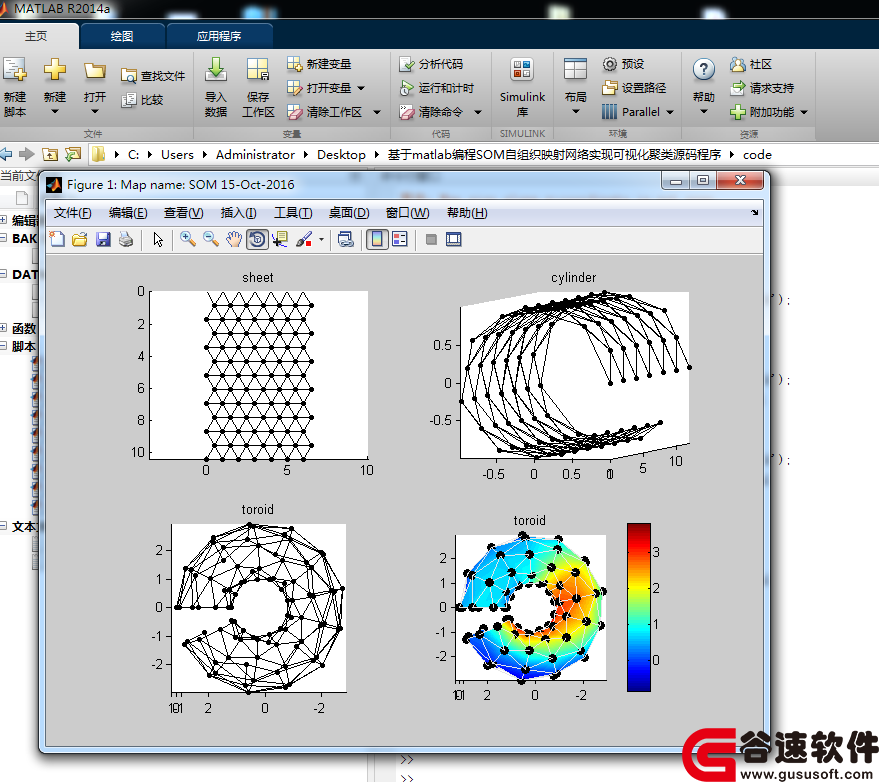The height and width of the screenshot is (782, 879).
Task: Click 新建变量 in the ribbon
Action: pos(319,64)
